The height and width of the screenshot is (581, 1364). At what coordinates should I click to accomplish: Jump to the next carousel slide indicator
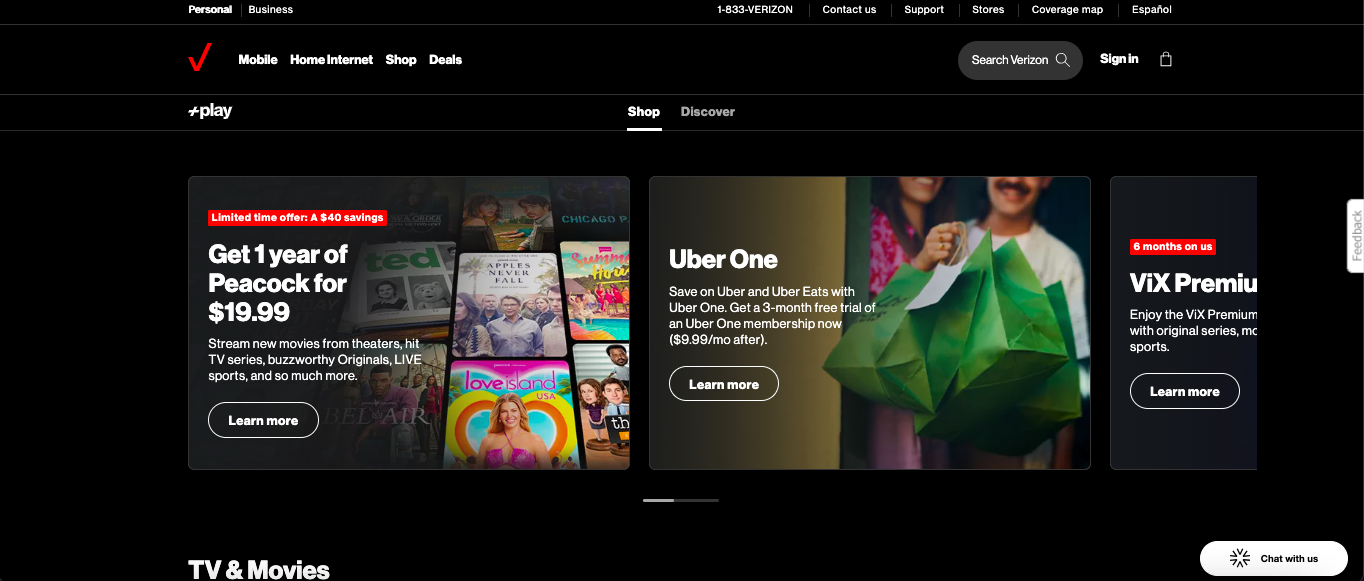(x=696, y=500)
